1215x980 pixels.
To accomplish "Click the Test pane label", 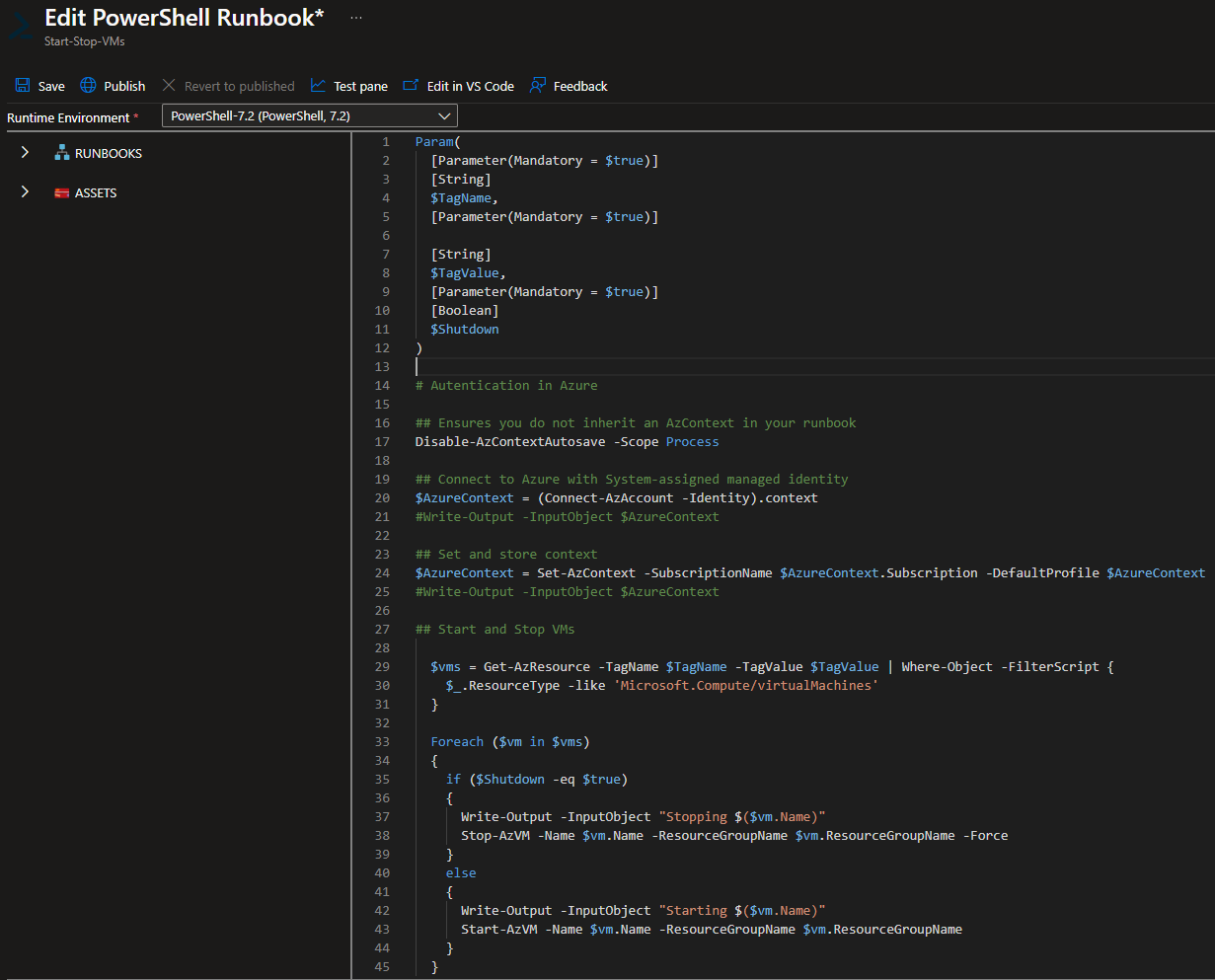I will [360, 86].
